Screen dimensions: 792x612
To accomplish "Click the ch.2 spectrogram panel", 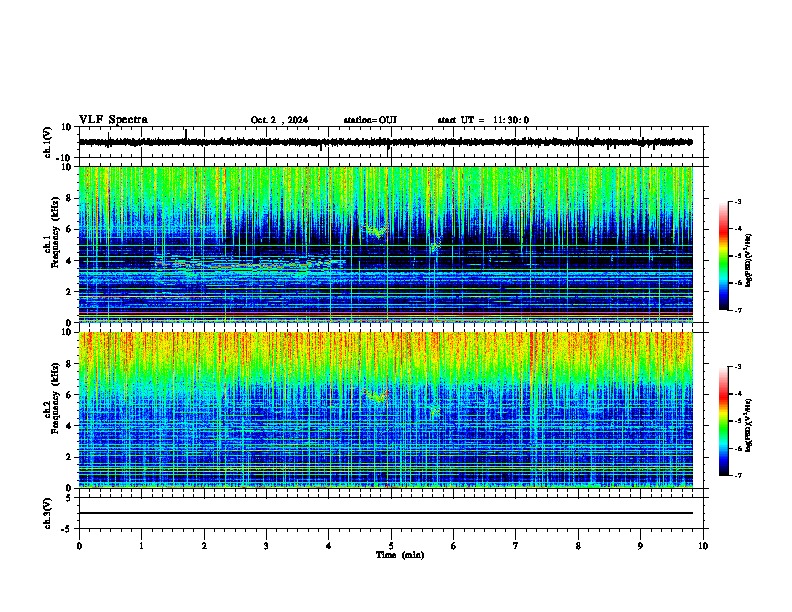I will coord(385,410).
